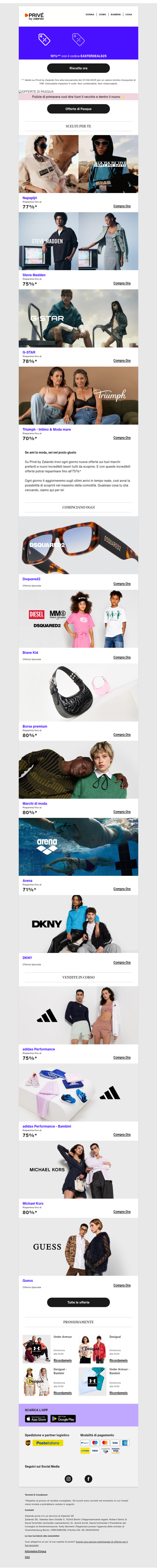Open the G-STAR campaign image
The height and width of the screenshot is (1568, 157).
tap(78, 318)
